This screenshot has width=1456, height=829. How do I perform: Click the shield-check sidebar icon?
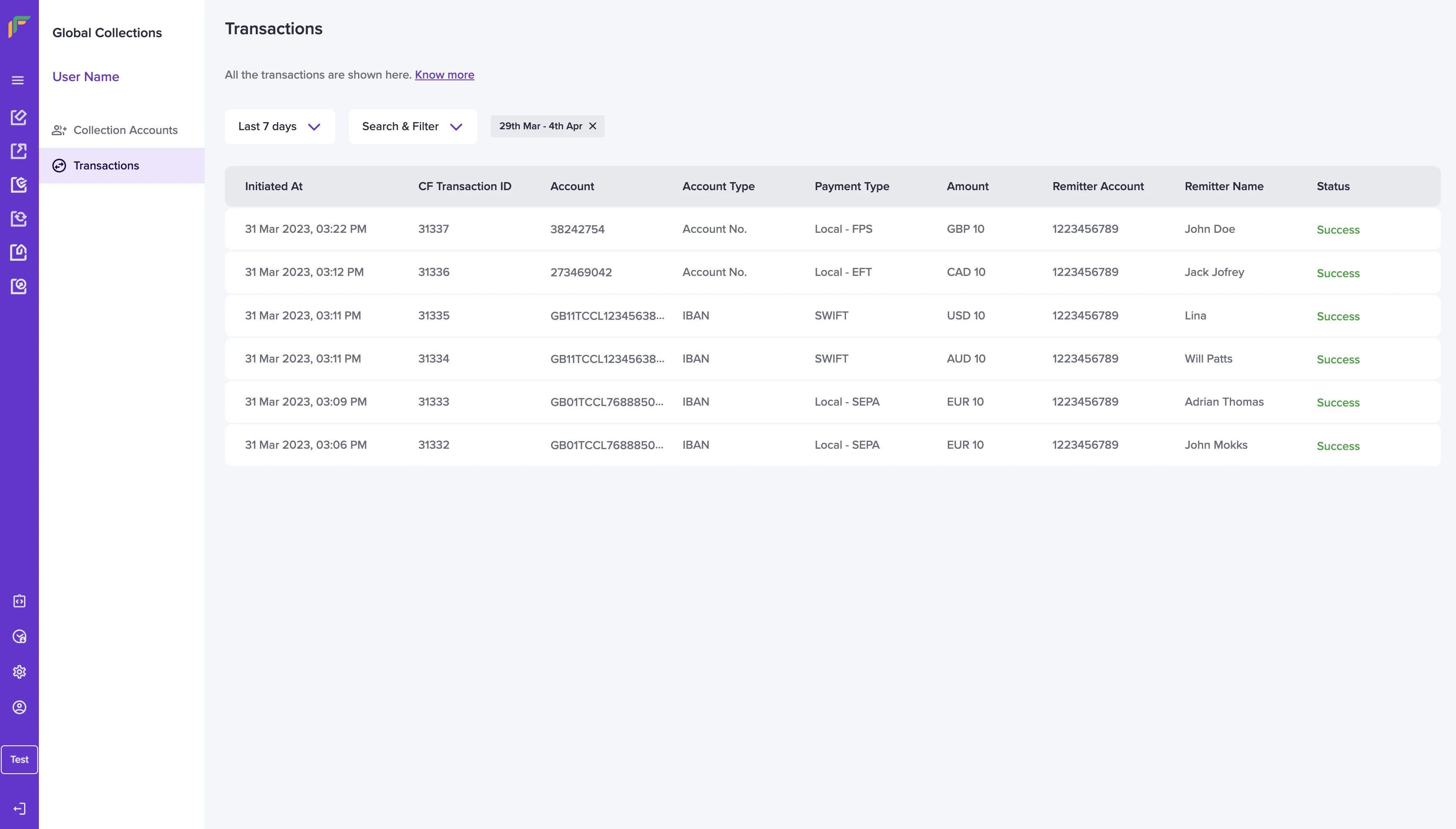(x=19, y=185)
